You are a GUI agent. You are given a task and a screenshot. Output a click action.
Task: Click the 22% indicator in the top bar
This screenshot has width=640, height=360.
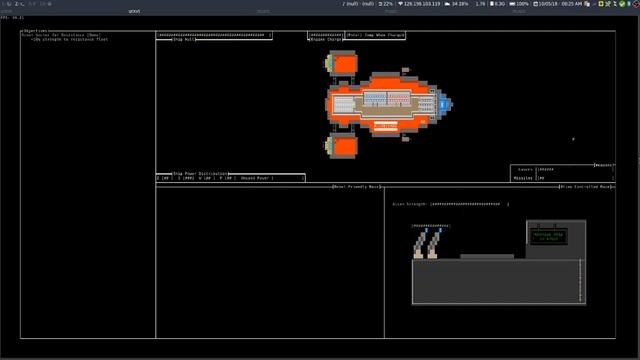point(386,4)
